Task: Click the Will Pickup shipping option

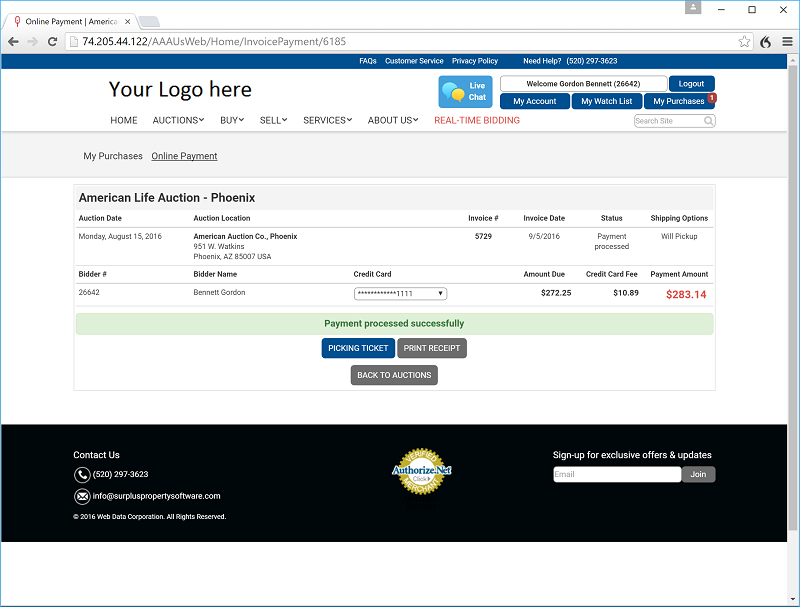Action: (x=679, y=236)
